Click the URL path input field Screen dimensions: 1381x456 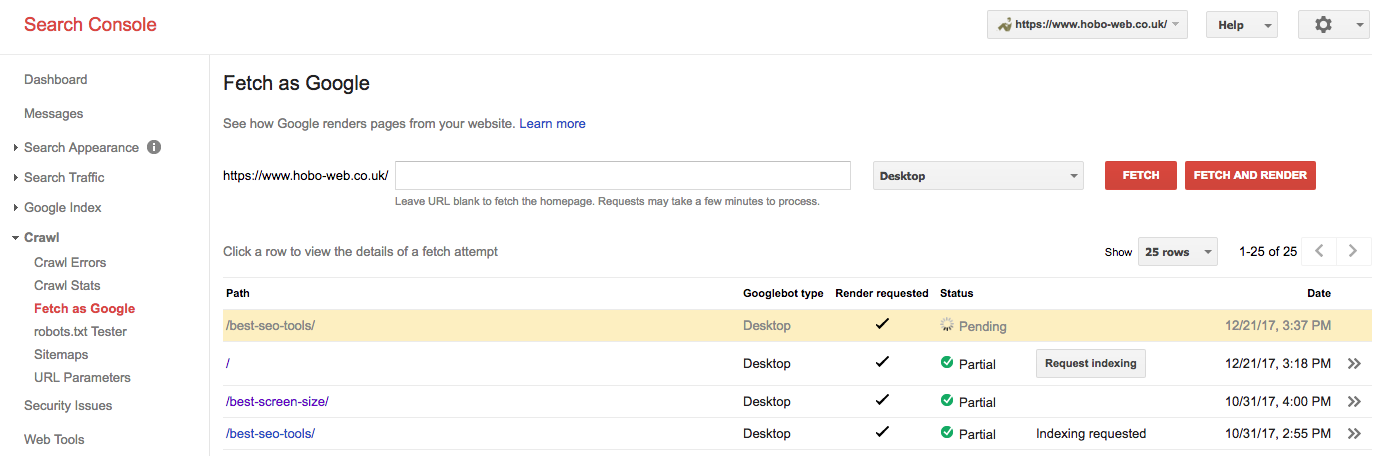coord(623,175)
